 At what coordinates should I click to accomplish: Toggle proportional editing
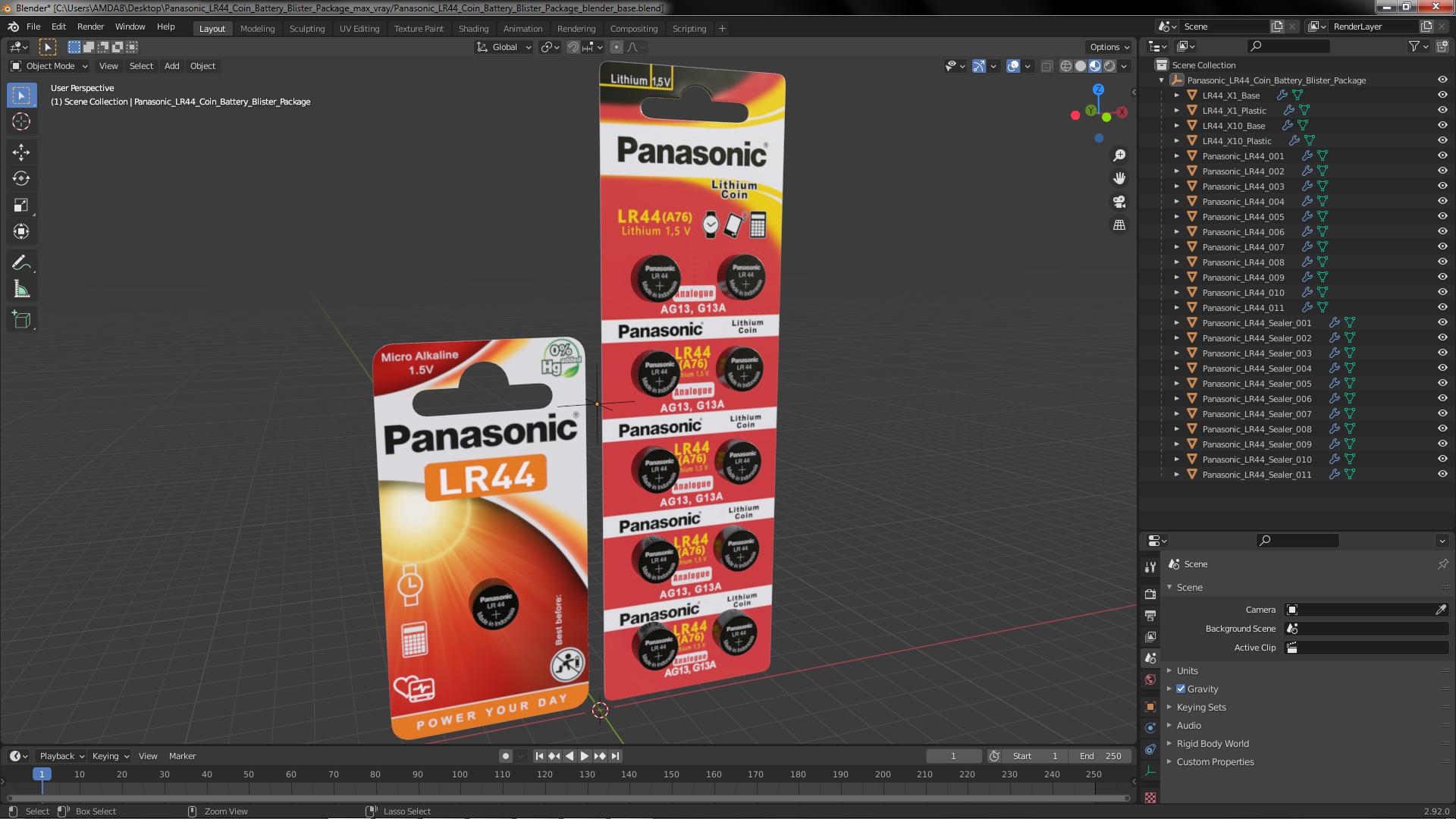click(x=616, y=47)
